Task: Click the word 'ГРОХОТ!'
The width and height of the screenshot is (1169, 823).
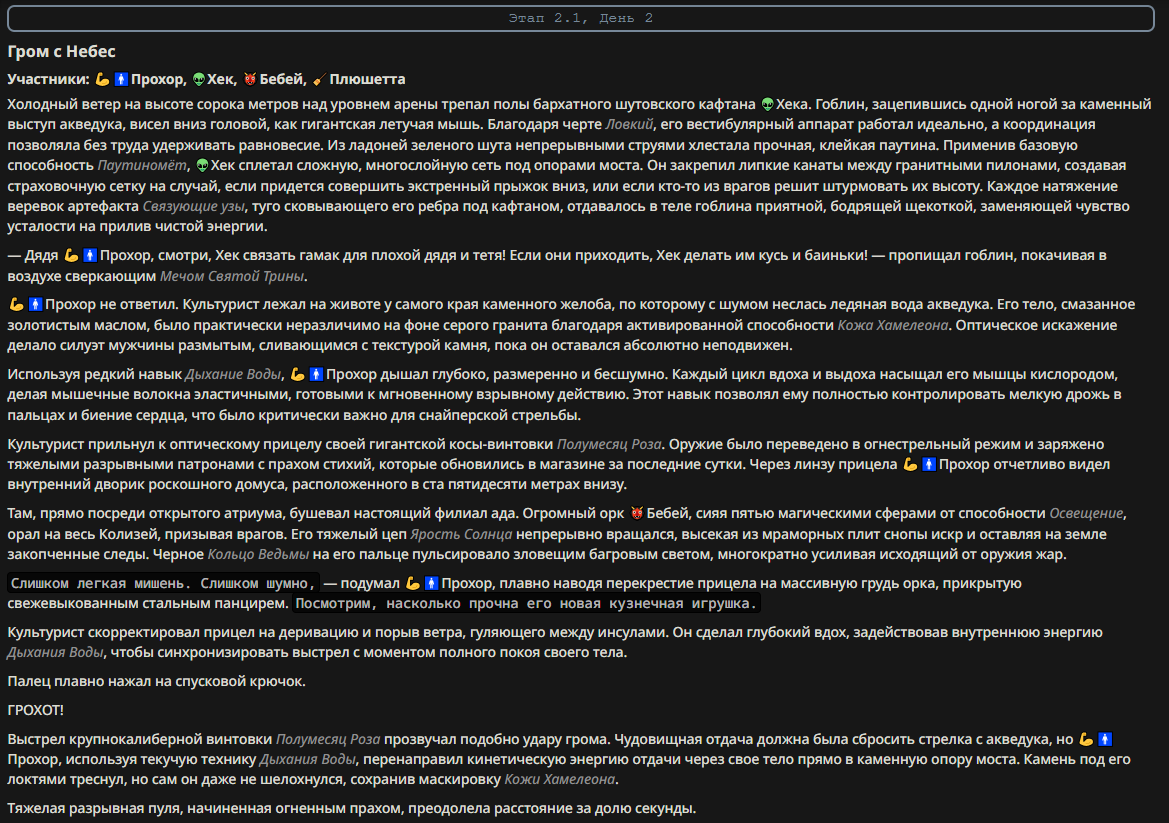Action: (36, 710)
